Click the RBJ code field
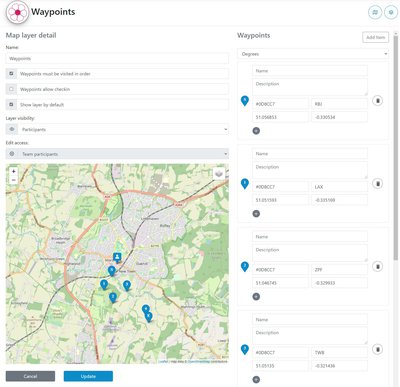Image resolution: width=400 pixels, height=387 pixels. tap(339, 104)
